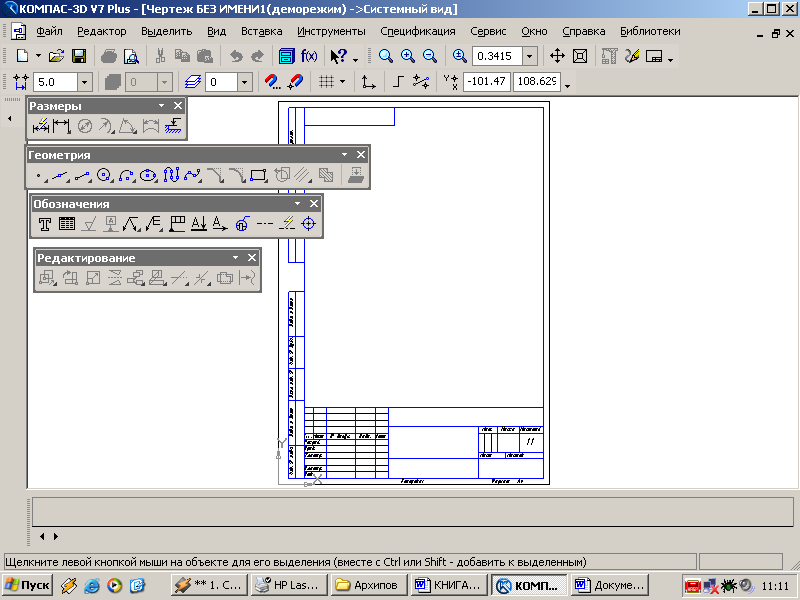Toggle the grid display button
Image resolution: width=800 pixels, height=600 pixels.
(326, 82)
